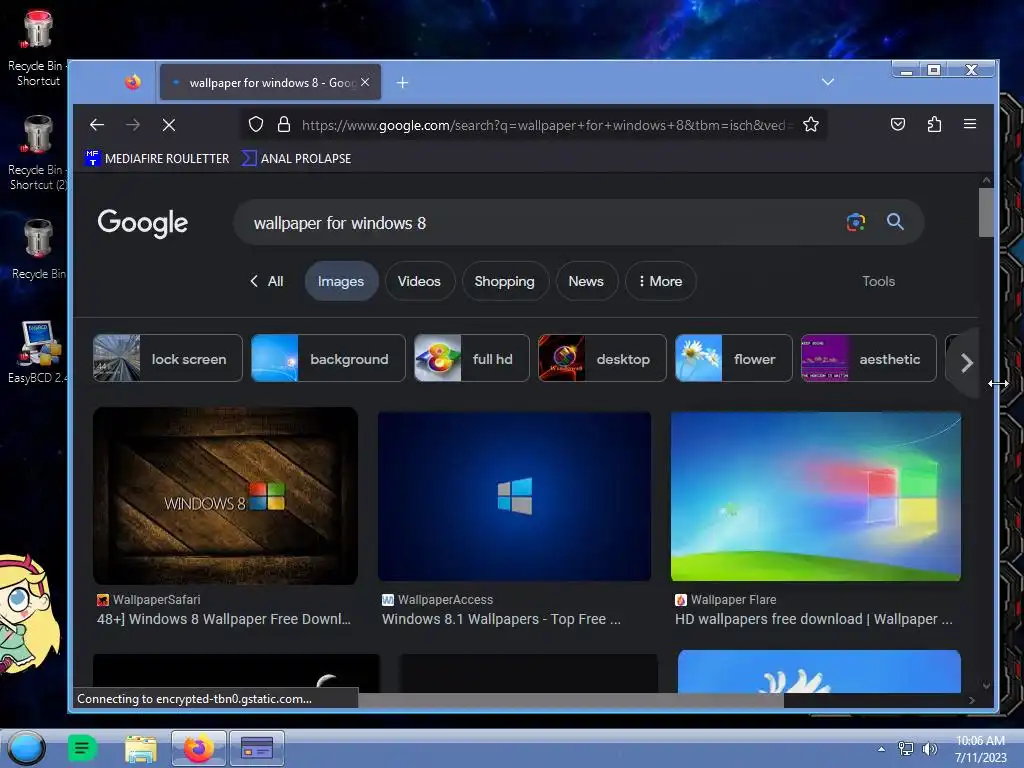
Task: Select the Recycle Bin - Shortcut (2) icon
Action: (x=38, y=152)
